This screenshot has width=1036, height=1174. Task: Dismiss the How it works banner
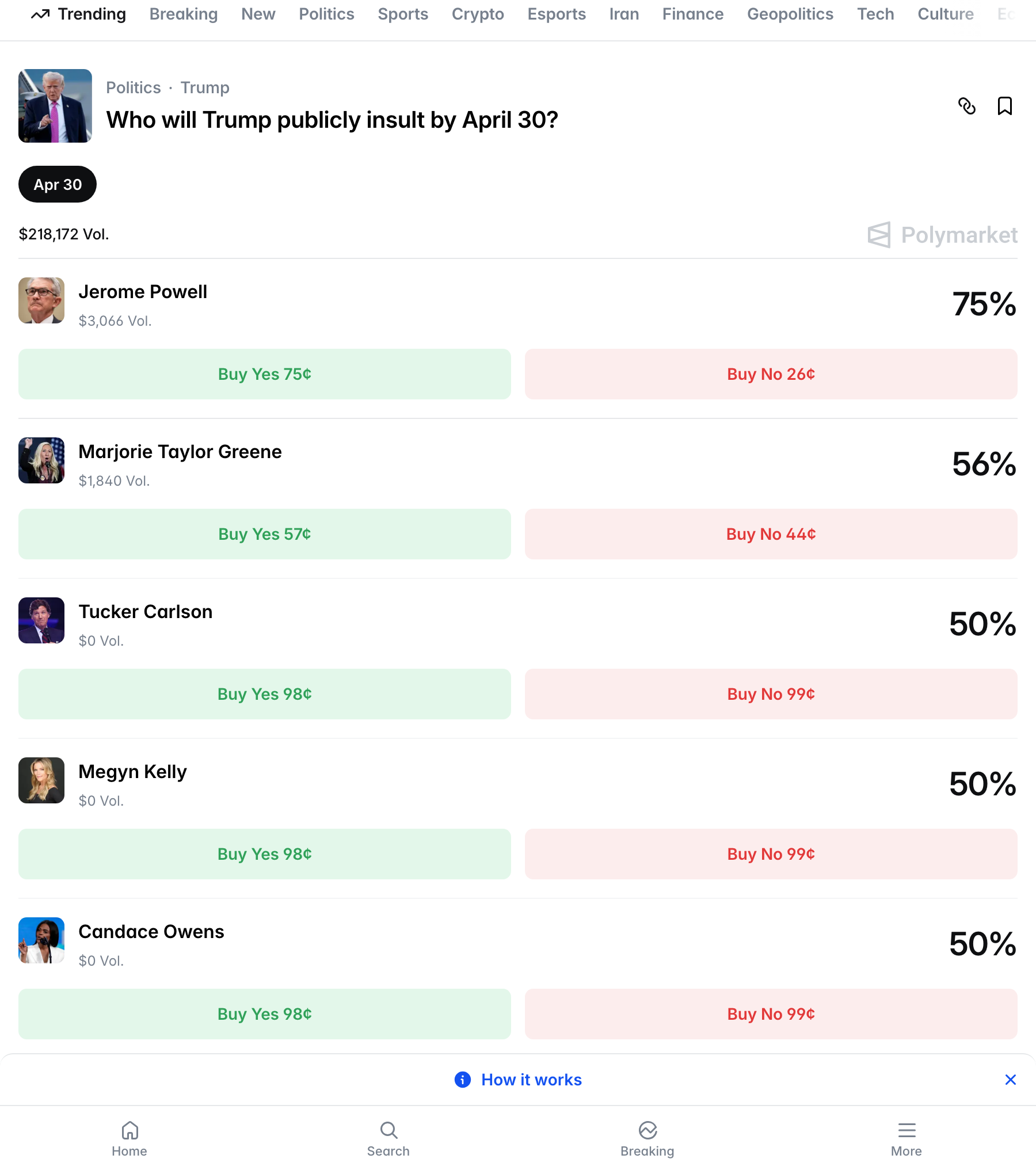(x=1010, y=1080)
